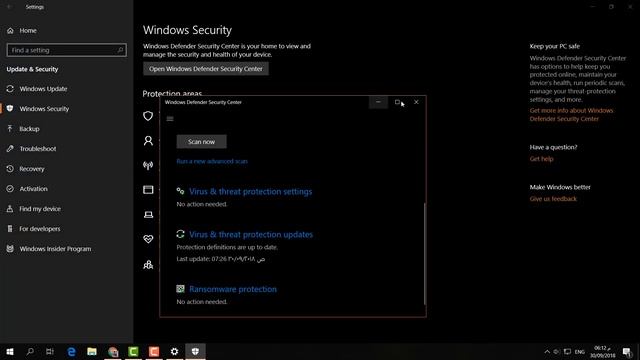The height and width of the screenshot is (360, 640).
Task: Click refresh icon beside Virus & threat protection updates
Action: click(180, 234)
